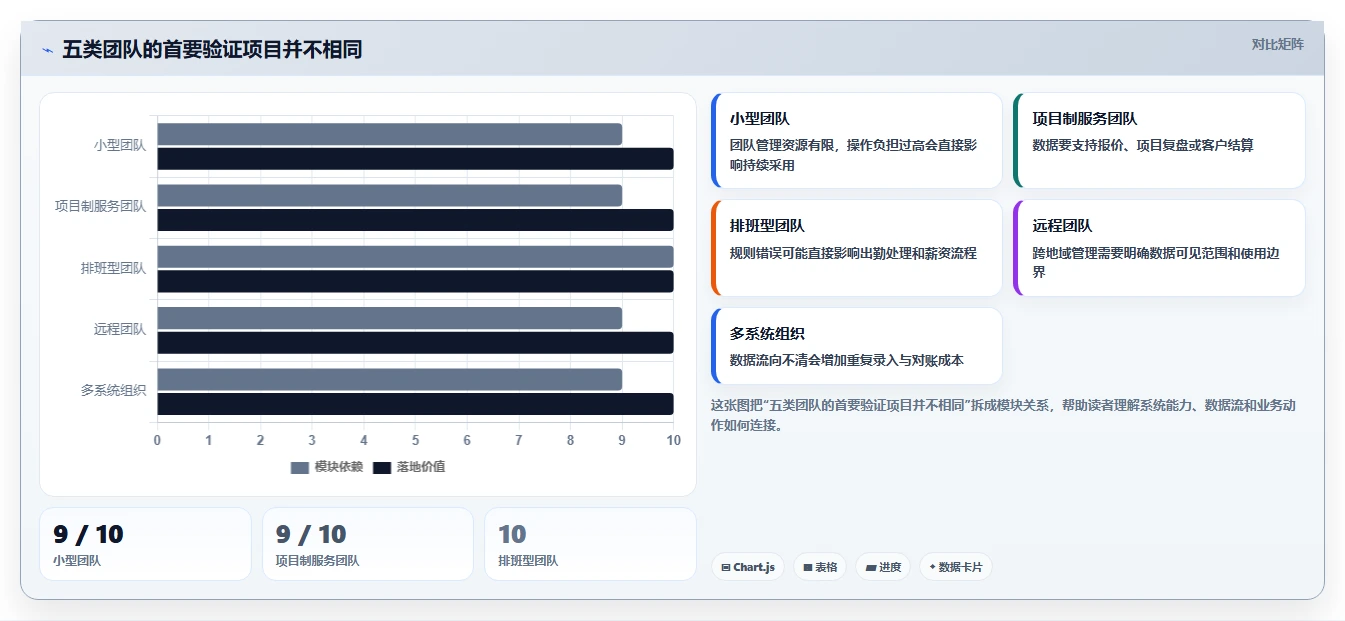
Task: Click the 排班型团队 chart axis label
Action: pyautogui.click(x=113, y=268)
